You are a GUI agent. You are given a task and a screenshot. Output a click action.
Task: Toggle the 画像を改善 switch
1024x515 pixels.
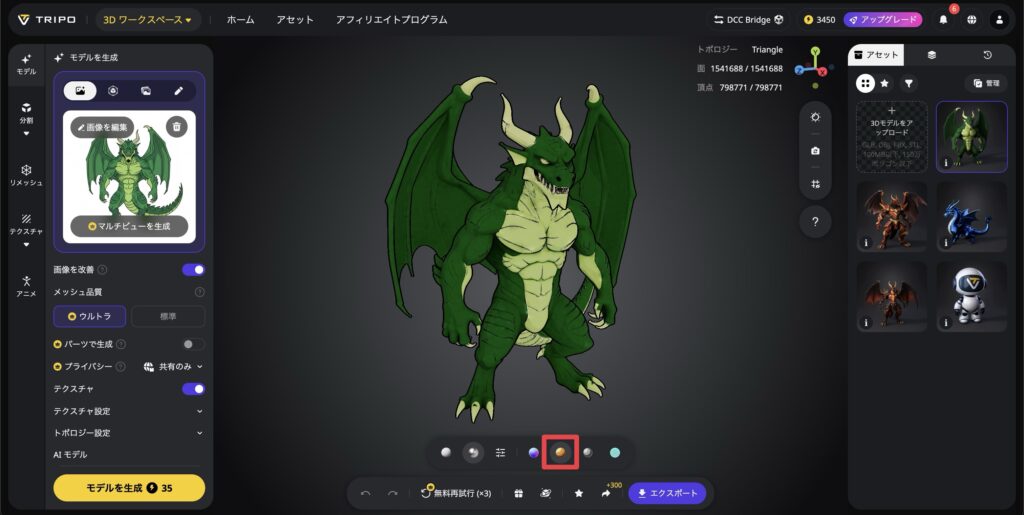tap(194, 270)
